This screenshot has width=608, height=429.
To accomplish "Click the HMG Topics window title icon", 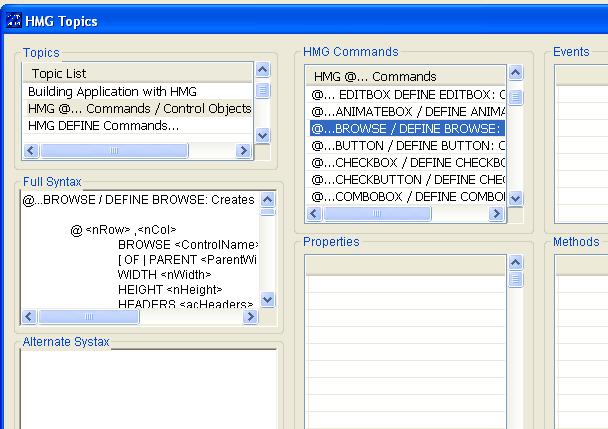I will point(14,21).
